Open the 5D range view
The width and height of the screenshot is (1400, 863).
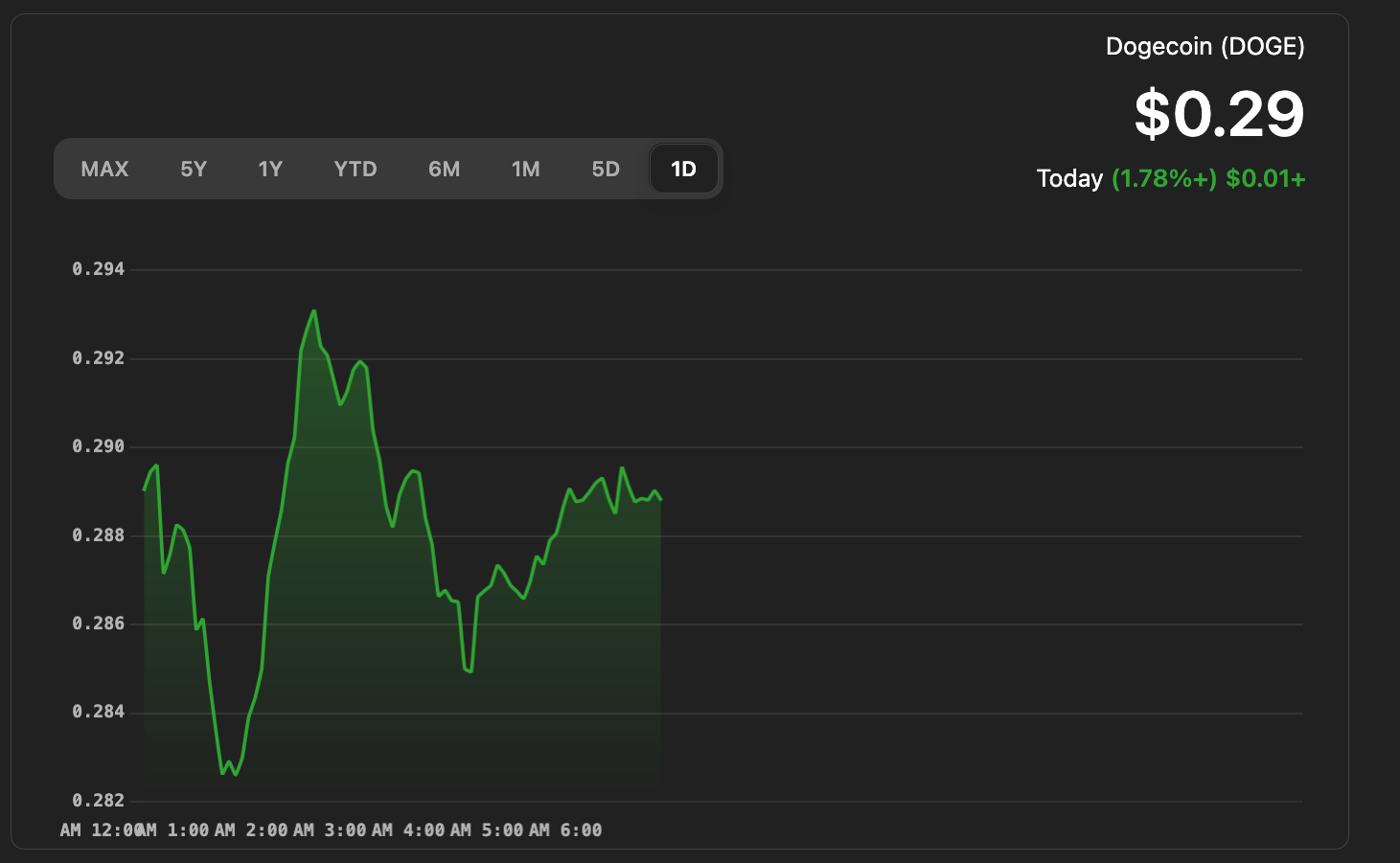(606, 170)
